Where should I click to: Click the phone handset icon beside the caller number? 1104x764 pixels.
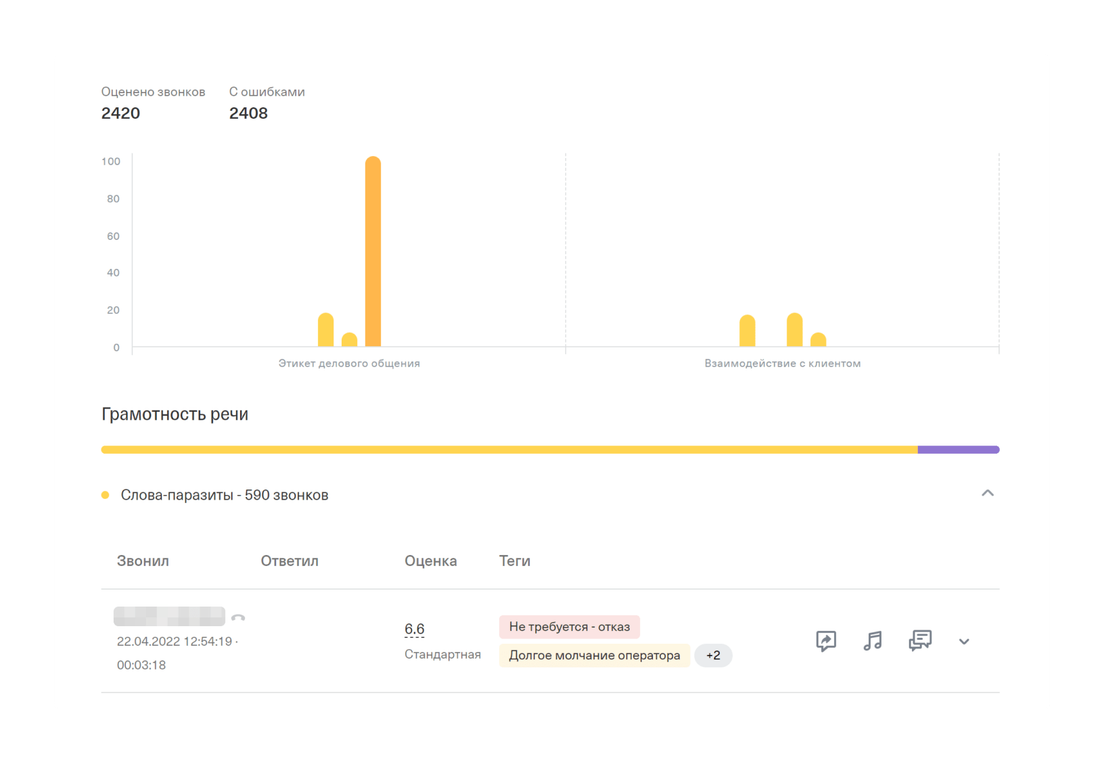pyautogui.click(x=238, y=618)
